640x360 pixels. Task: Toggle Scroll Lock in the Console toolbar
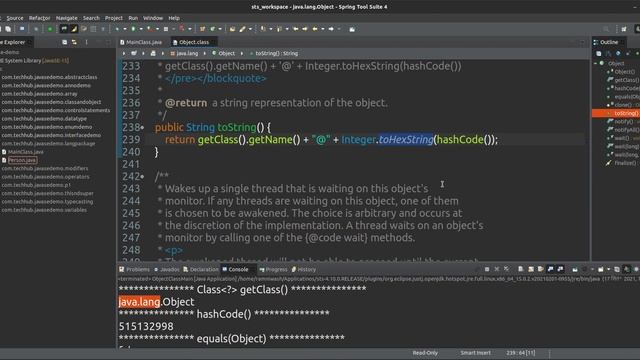tap(531, 269)
